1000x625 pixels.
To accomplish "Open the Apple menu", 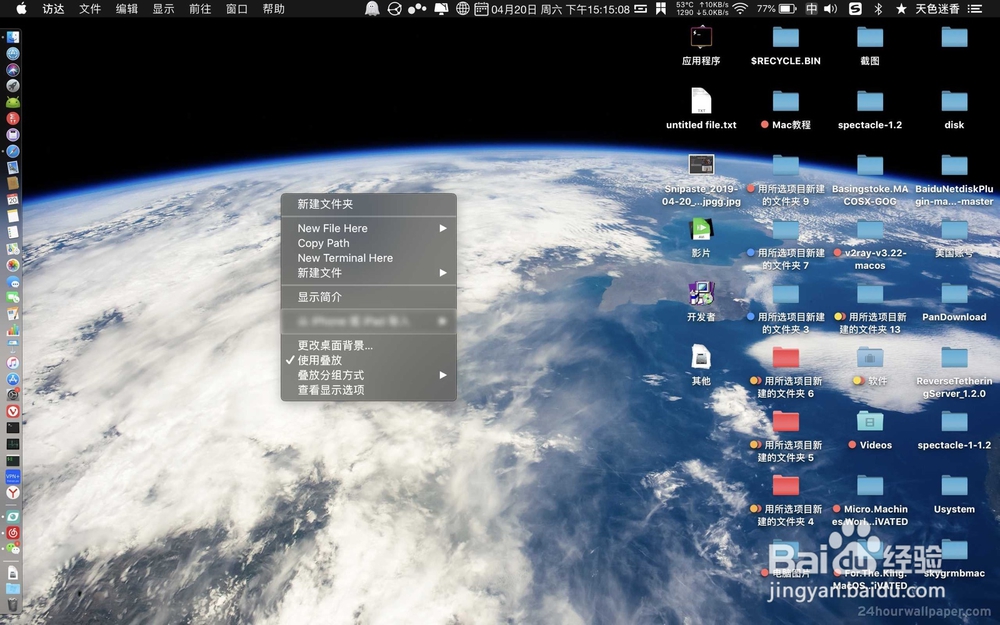I will click(x=21, y=9).
